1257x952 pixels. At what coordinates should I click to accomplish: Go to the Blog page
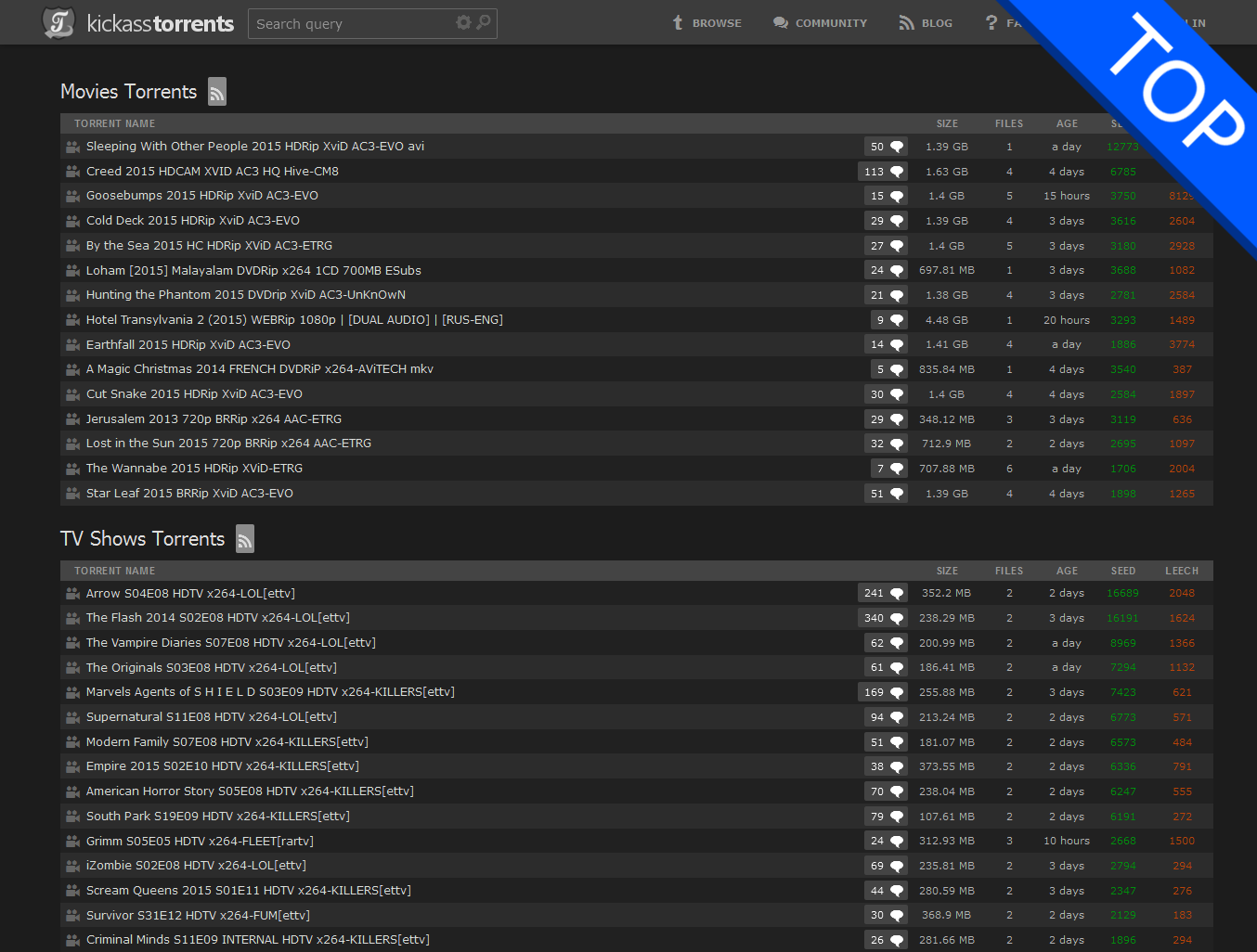926,23
